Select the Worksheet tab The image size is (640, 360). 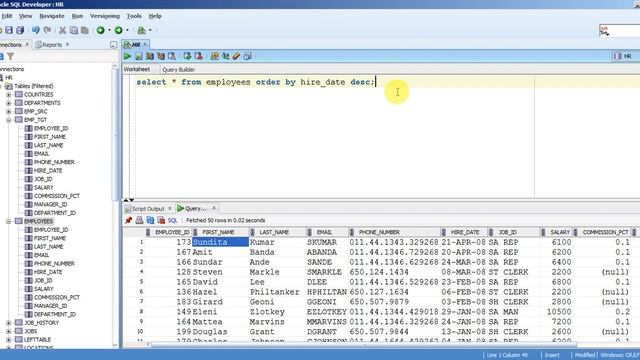point(137,69)
